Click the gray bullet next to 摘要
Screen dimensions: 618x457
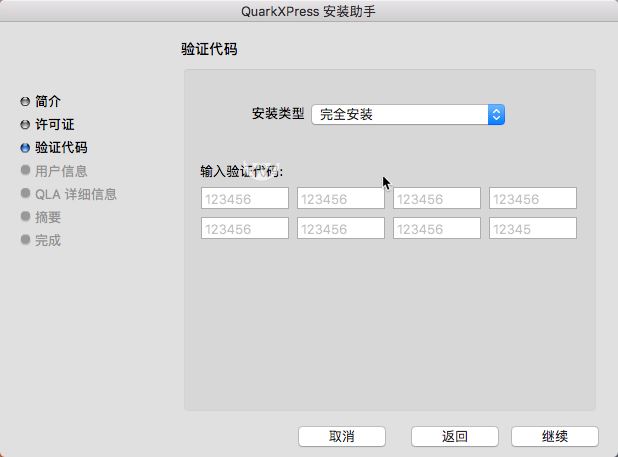[25, 216]
